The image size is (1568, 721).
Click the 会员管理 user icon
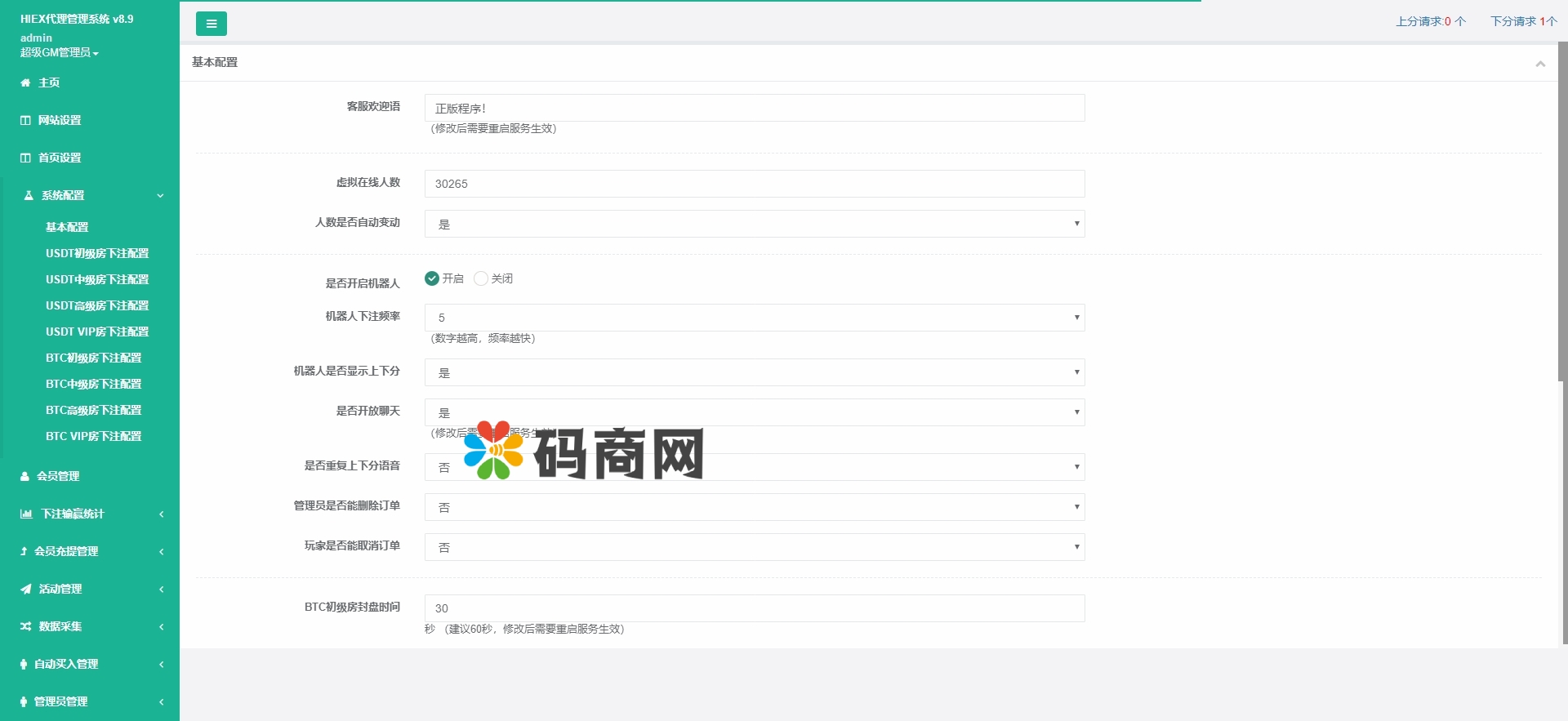pos(24,476)
